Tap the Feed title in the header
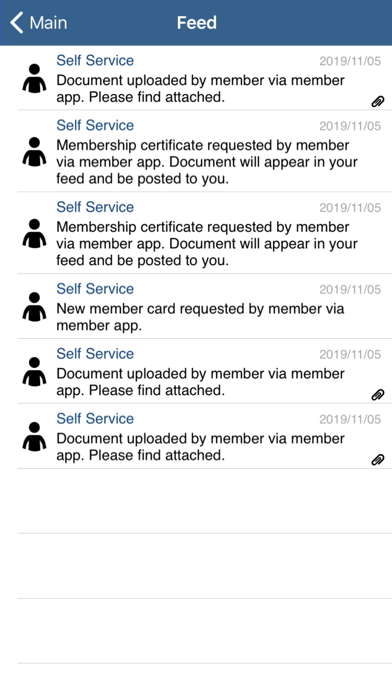Viewport: 392px width, 696px height. (197, 23)
